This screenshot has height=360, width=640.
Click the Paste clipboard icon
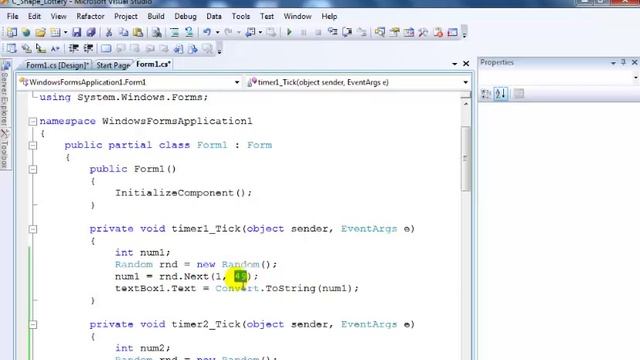pos(138,32)
